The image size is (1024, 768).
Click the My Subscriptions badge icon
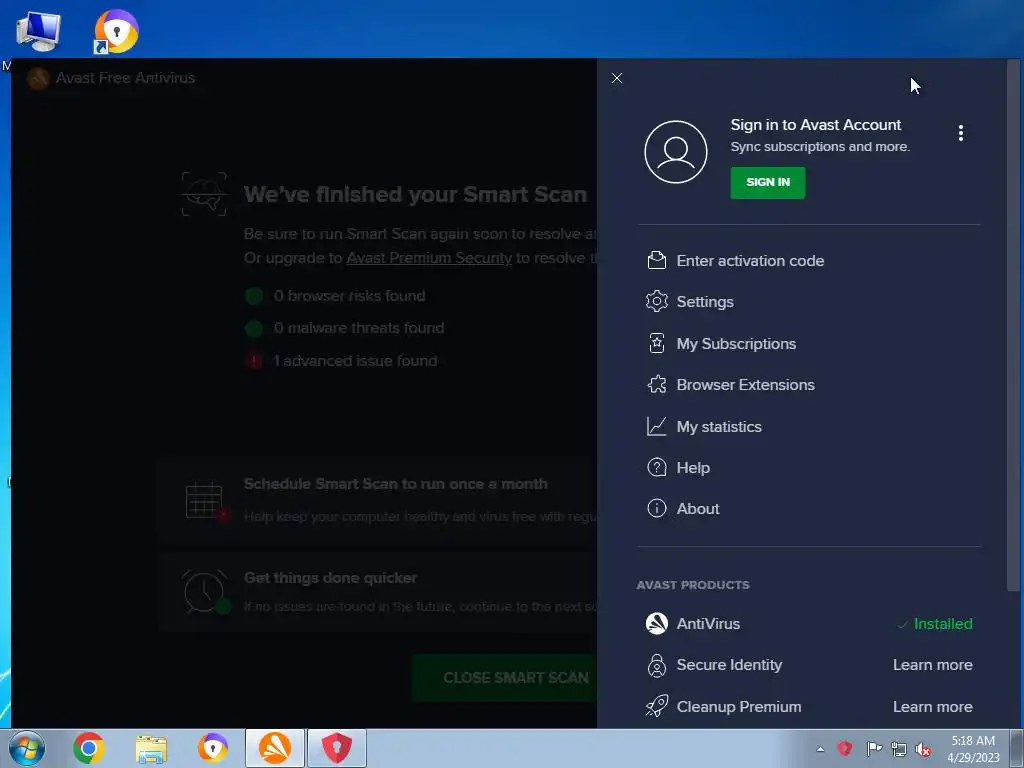click(x=656, y=343)
